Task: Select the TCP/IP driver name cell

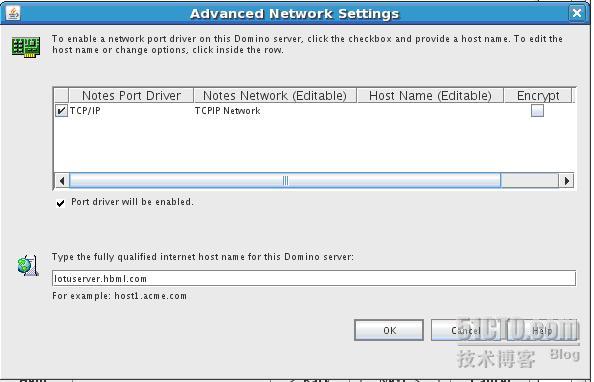Action: (x=131, y=111)
